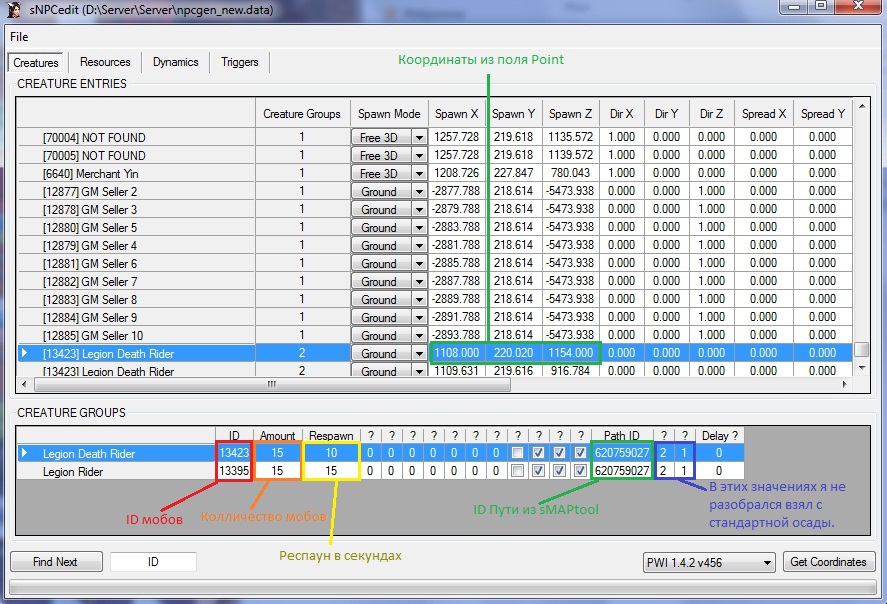The height and width of the screenshot is (604, 887).
Task: Toggle last checkbox before Path ID for Legion Death Rider
Action: (580, 453)
